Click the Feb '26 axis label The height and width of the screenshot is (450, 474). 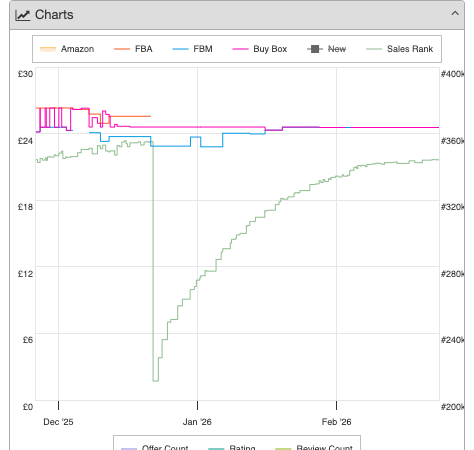click(336, 422)
